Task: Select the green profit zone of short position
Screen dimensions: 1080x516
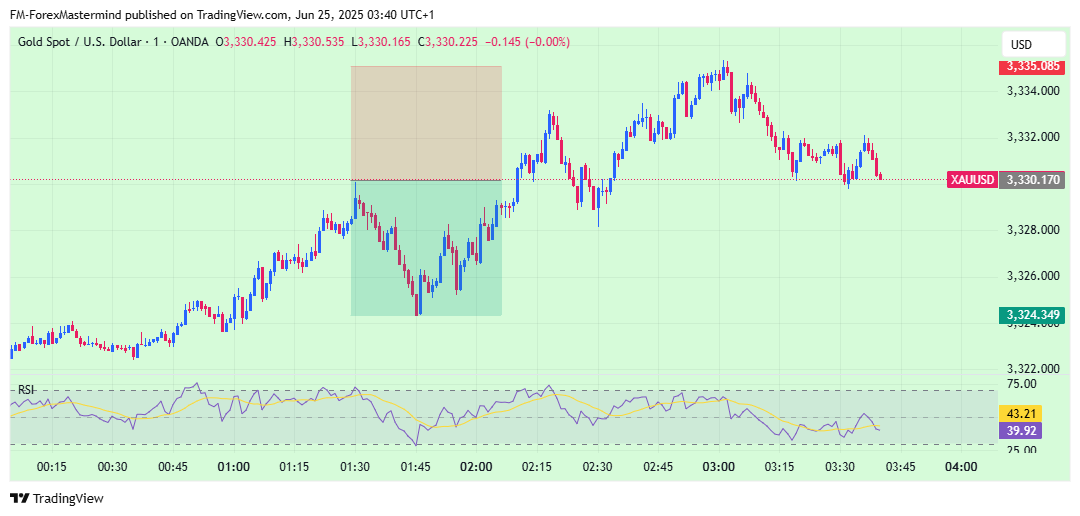Action: point(426,248)
